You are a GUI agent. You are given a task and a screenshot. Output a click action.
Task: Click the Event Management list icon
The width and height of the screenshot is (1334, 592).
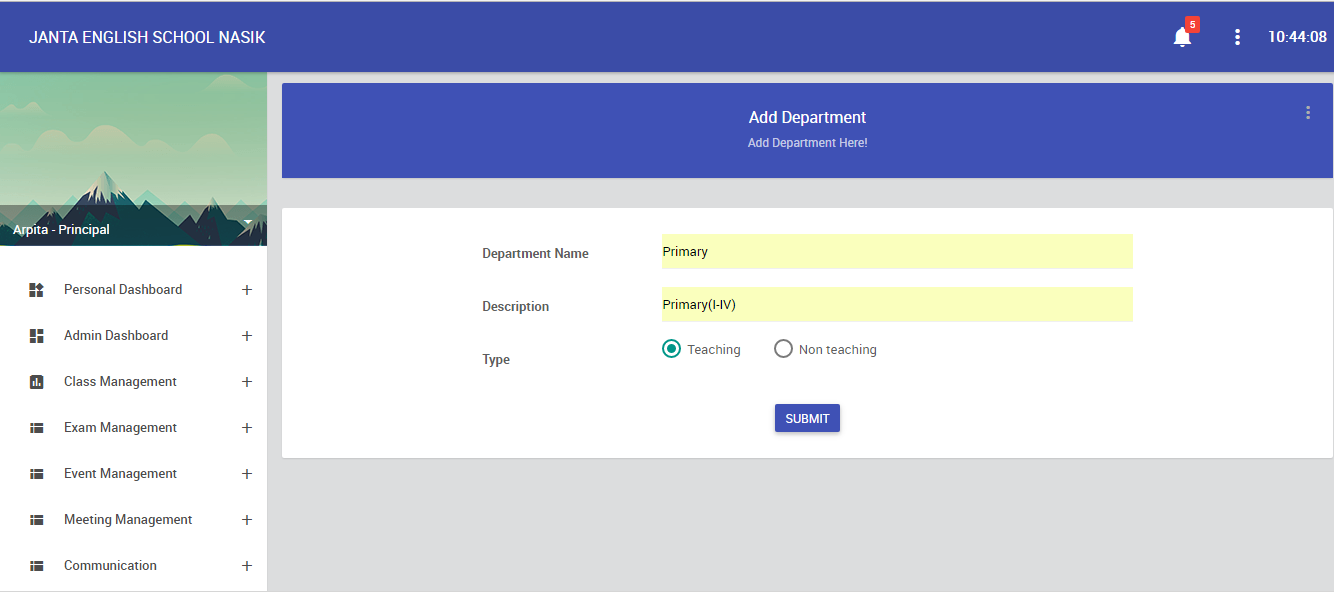pyautogui.click(x=37, y=474)
